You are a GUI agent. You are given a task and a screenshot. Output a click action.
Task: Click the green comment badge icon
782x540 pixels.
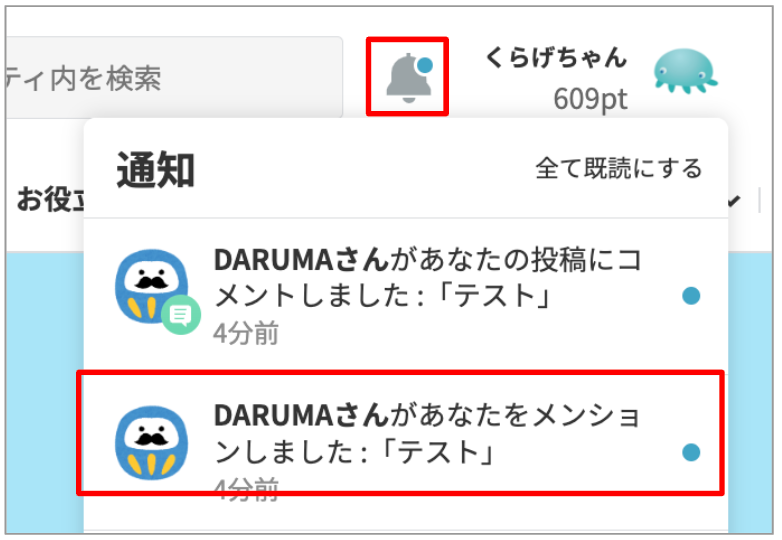[x=181, y=315]
